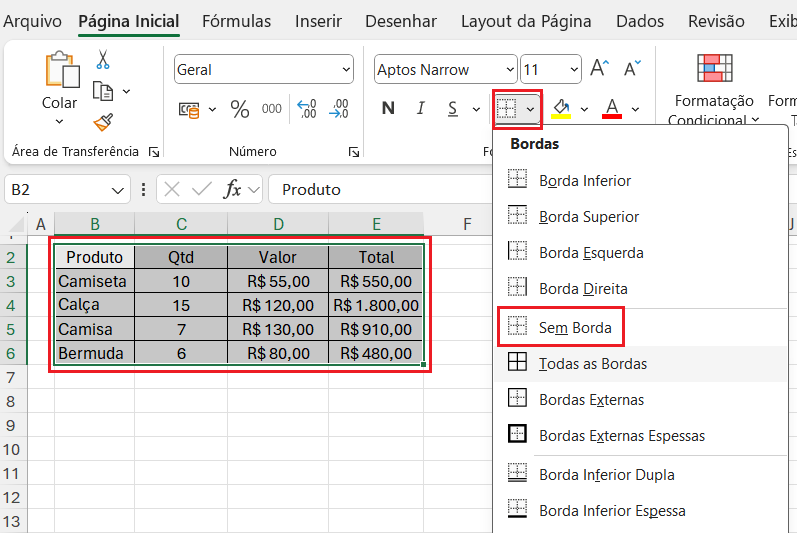
Task: Select Bordas Externas Espessas option
Action: coord(621,436)
